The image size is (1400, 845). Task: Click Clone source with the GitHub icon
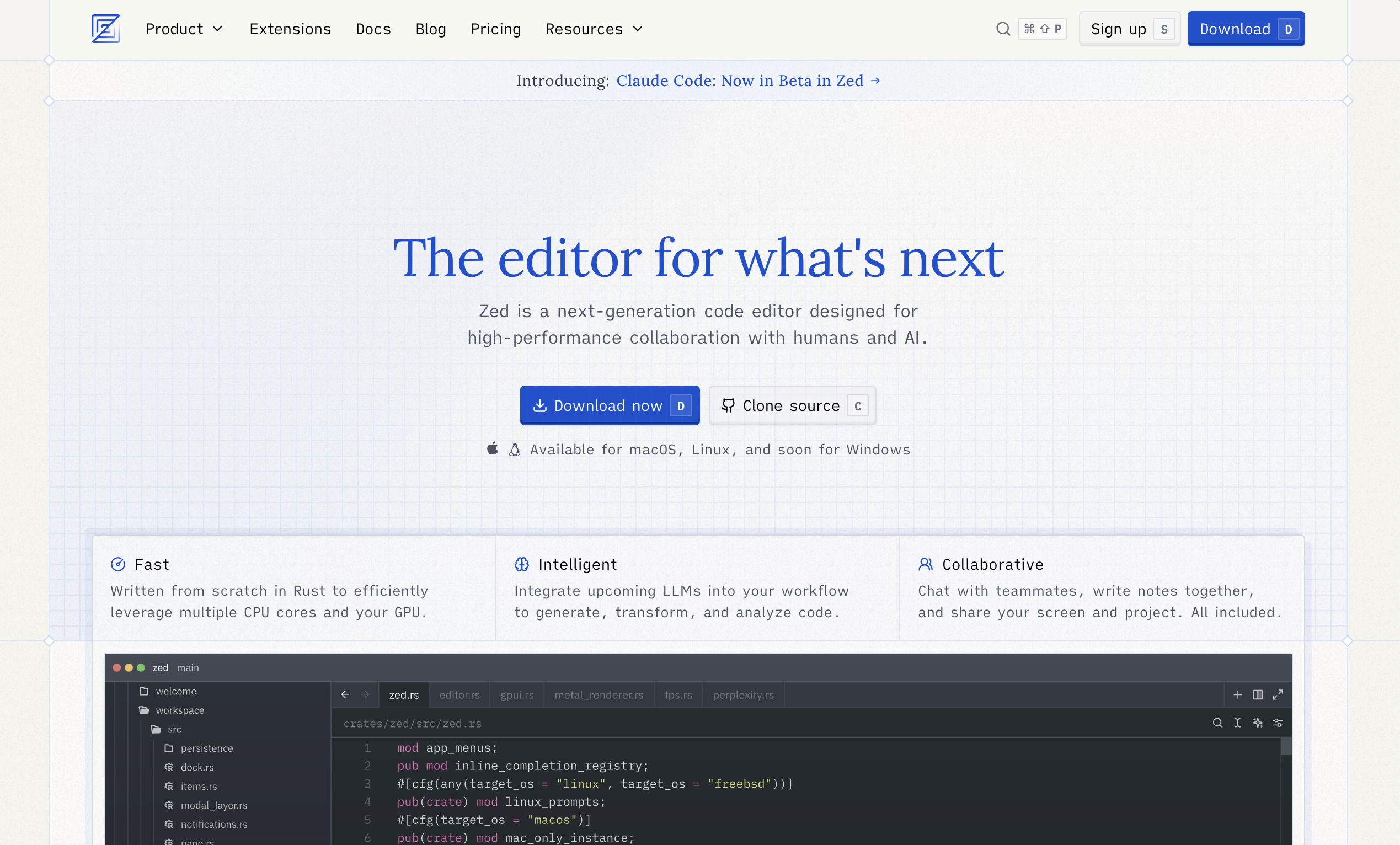tap(792, 405)
